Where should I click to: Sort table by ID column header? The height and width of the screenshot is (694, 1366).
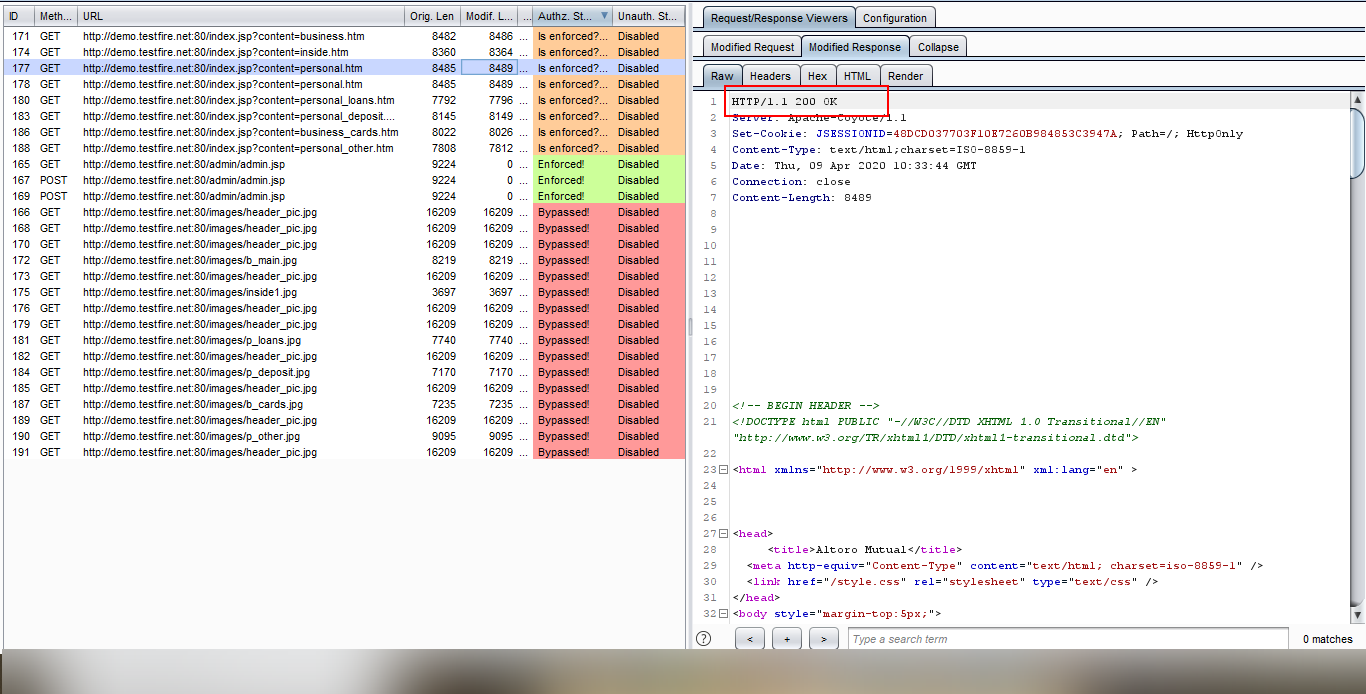point(19,16)
